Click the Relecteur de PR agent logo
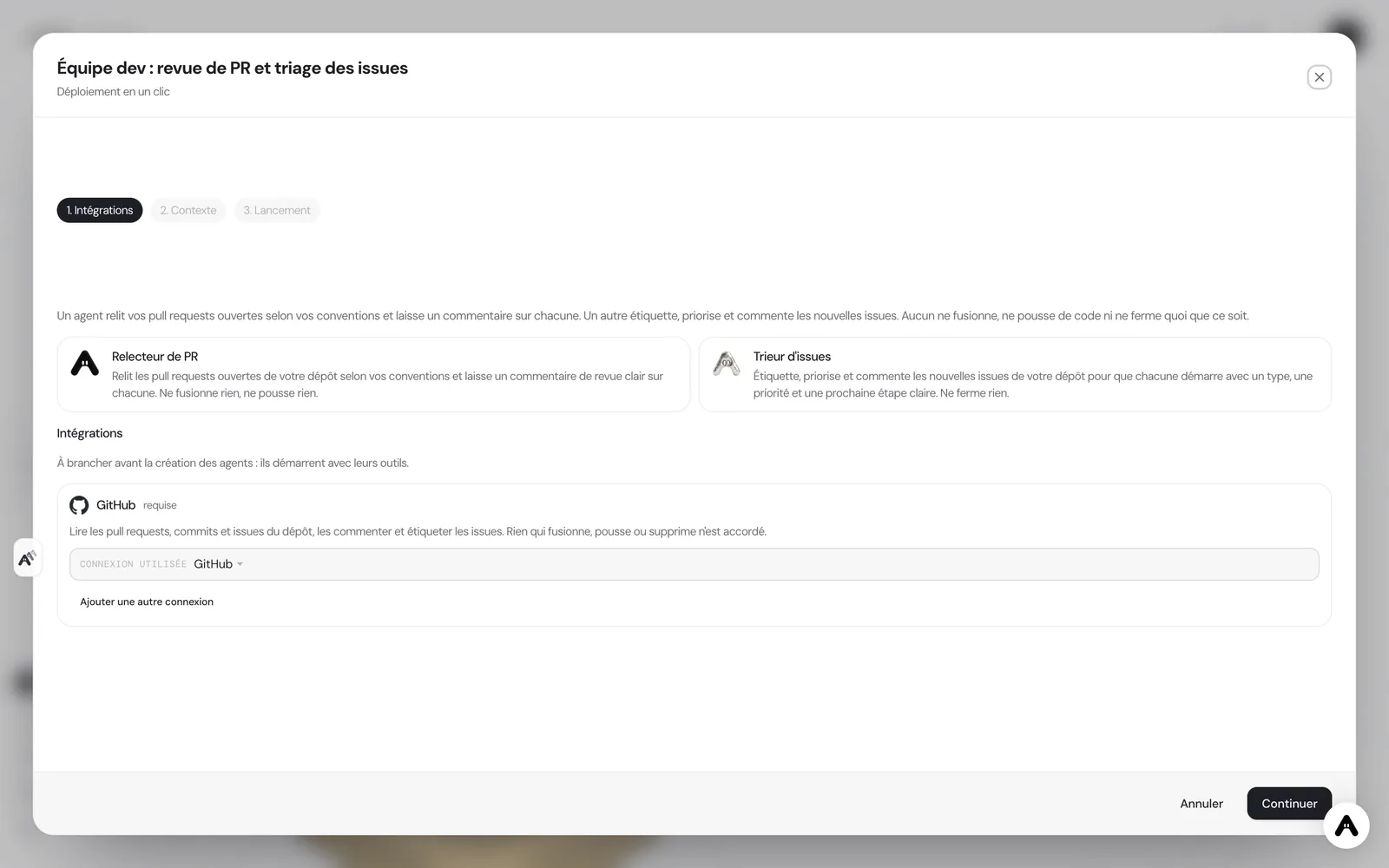This screenshot has width=1389, height=868. coord(84,364)
